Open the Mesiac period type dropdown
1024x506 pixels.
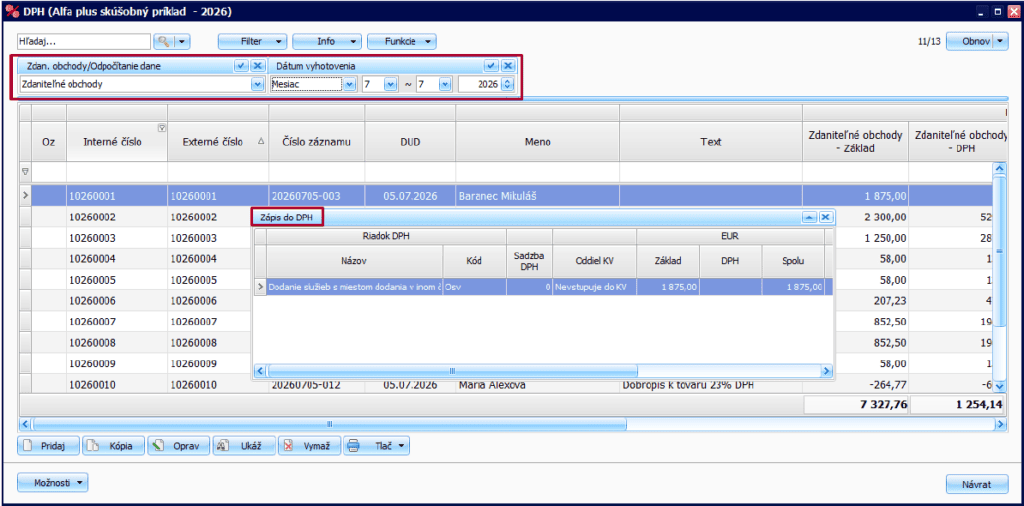(350, 84)
